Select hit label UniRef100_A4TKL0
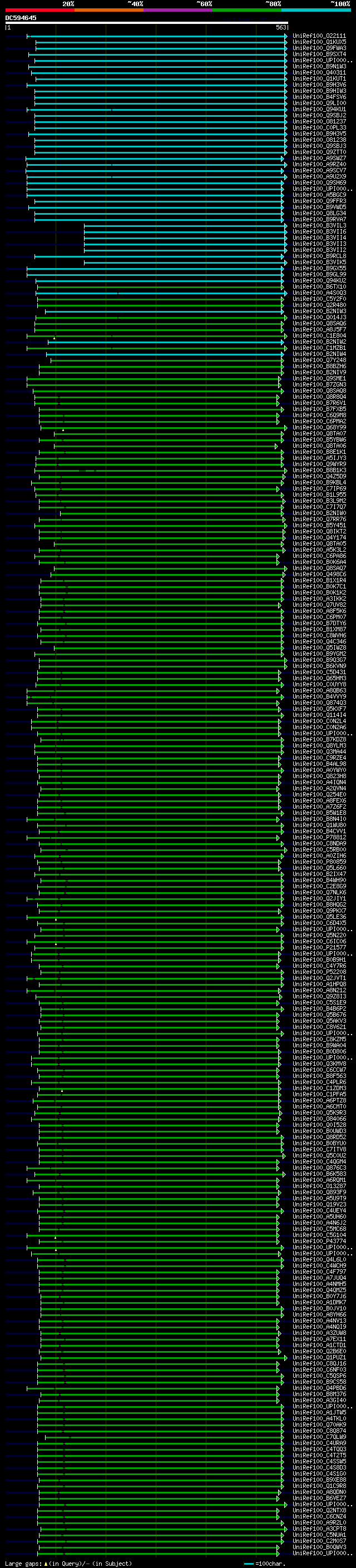Image resolution: width=356 pixels, height=1568 pixels. pyautogui.click(x=319, y=1418)
